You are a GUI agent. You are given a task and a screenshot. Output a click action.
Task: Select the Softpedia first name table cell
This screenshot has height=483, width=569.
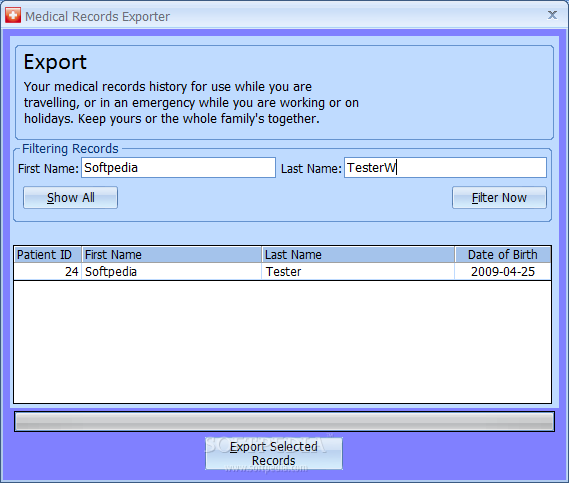pyautogui.click(x=172, y=271)
